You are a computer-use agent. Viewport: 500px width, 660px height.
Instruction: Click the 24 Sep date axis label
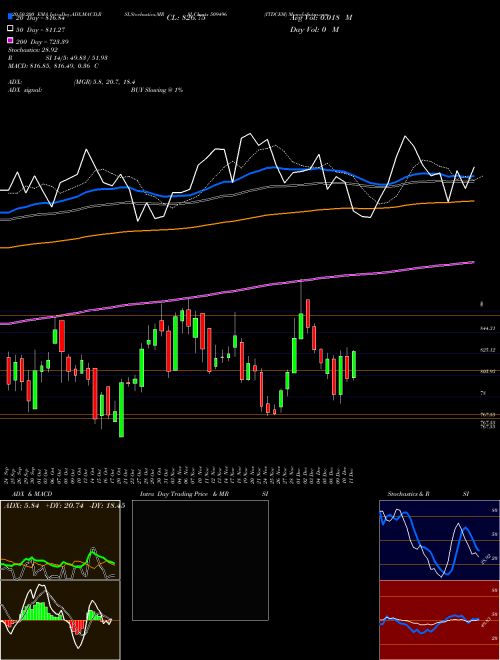click(x=7, y=474)
